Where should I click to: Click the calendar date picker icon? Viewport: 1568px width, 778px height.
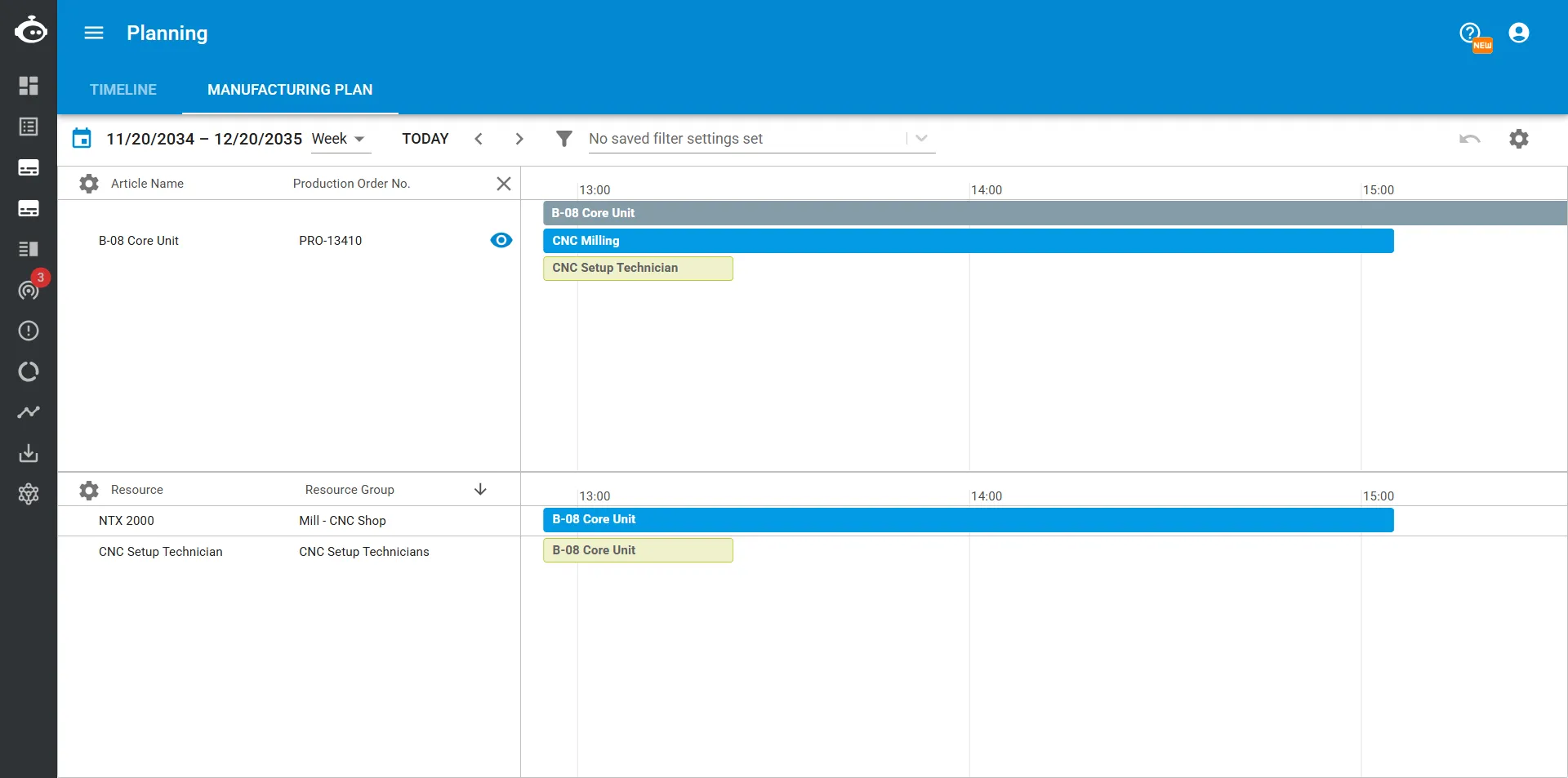click(x=82, y=138)
